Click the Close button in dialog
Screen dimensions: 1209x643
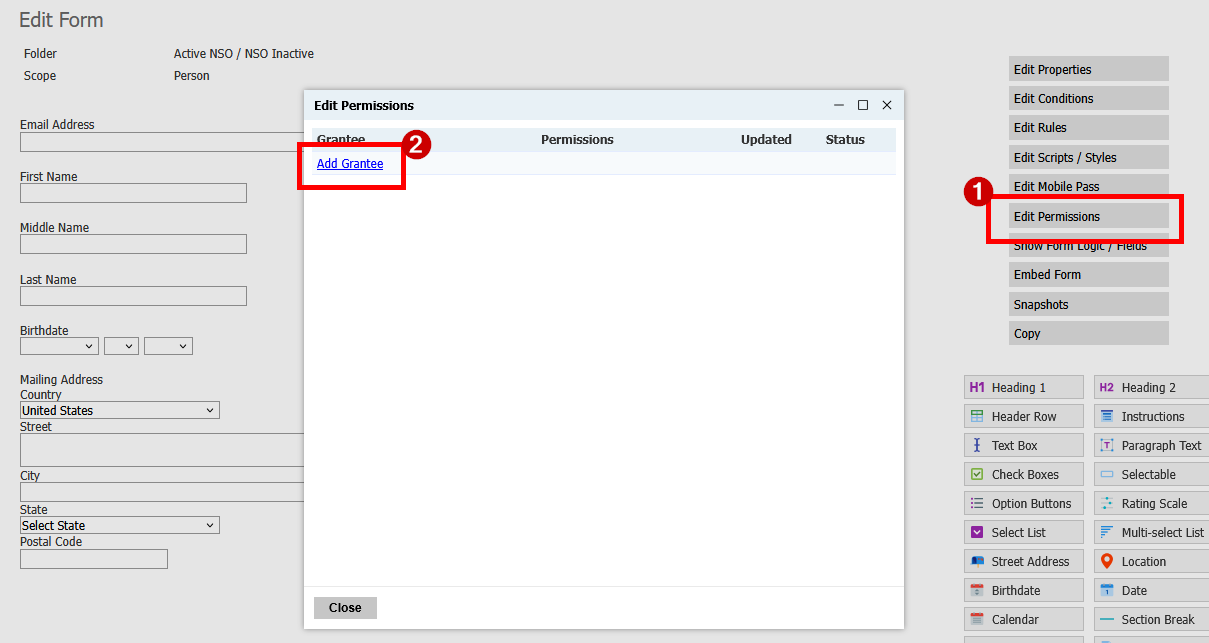pyautogui.click(x=345, y=608)
